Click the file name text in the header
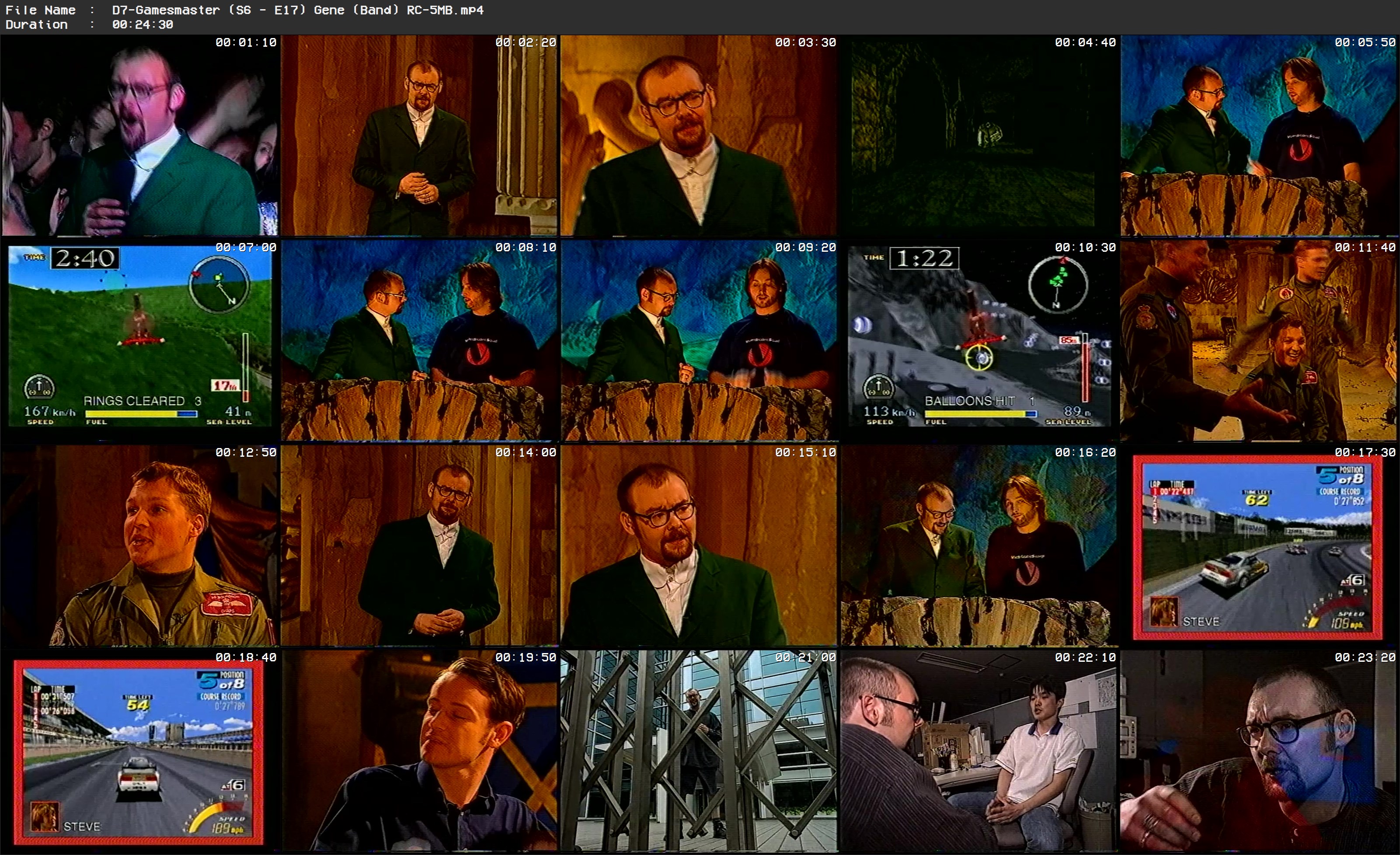 point(298,10)
